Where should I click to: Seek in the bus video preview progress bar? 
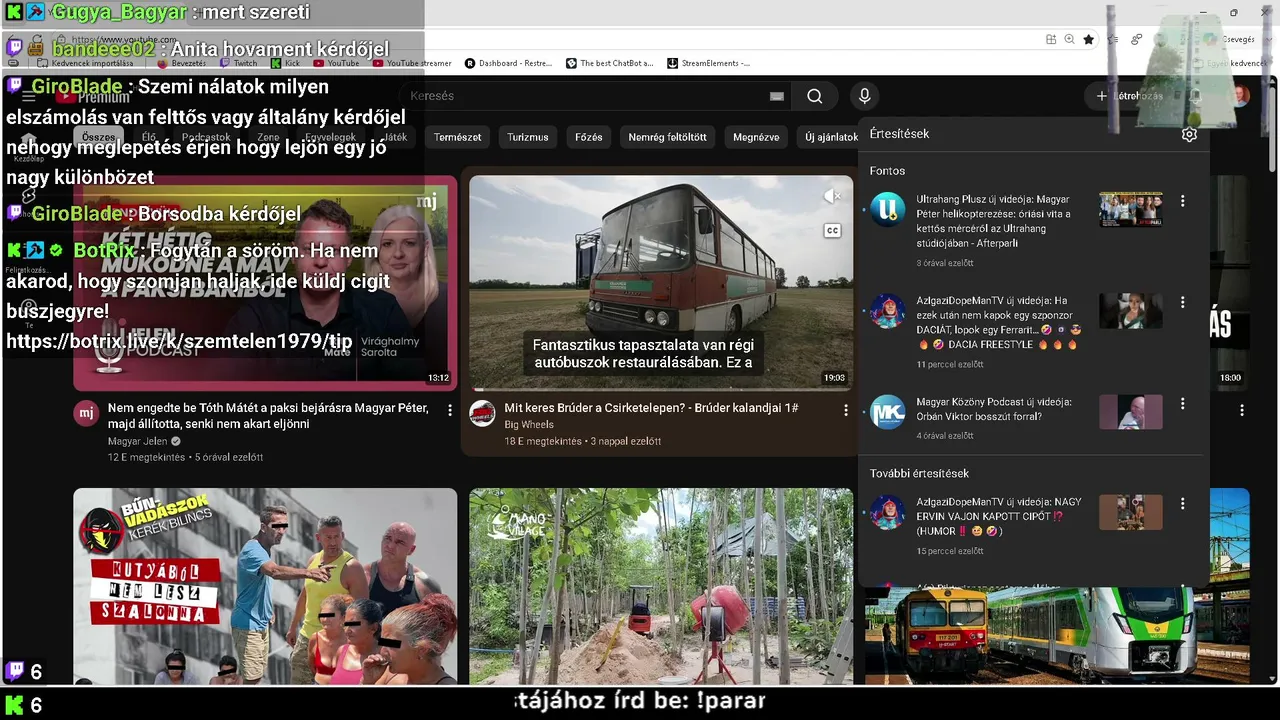point(661,389)
